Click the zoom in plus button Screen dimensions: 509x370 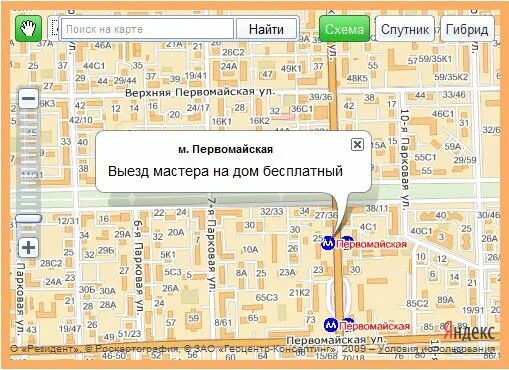pos(28,247)
